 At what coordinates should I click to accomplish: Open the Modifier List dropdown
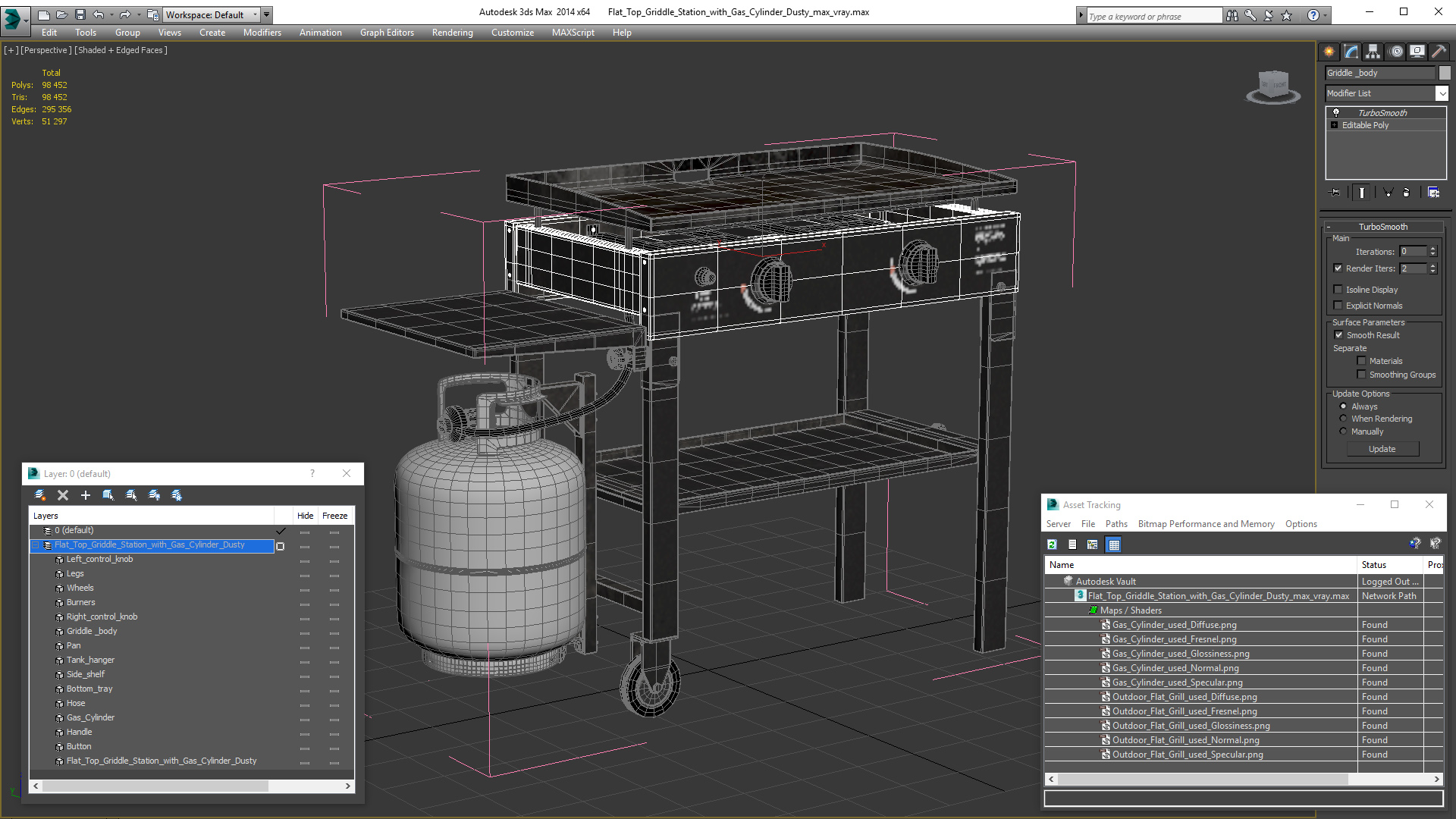point(1441,93)
